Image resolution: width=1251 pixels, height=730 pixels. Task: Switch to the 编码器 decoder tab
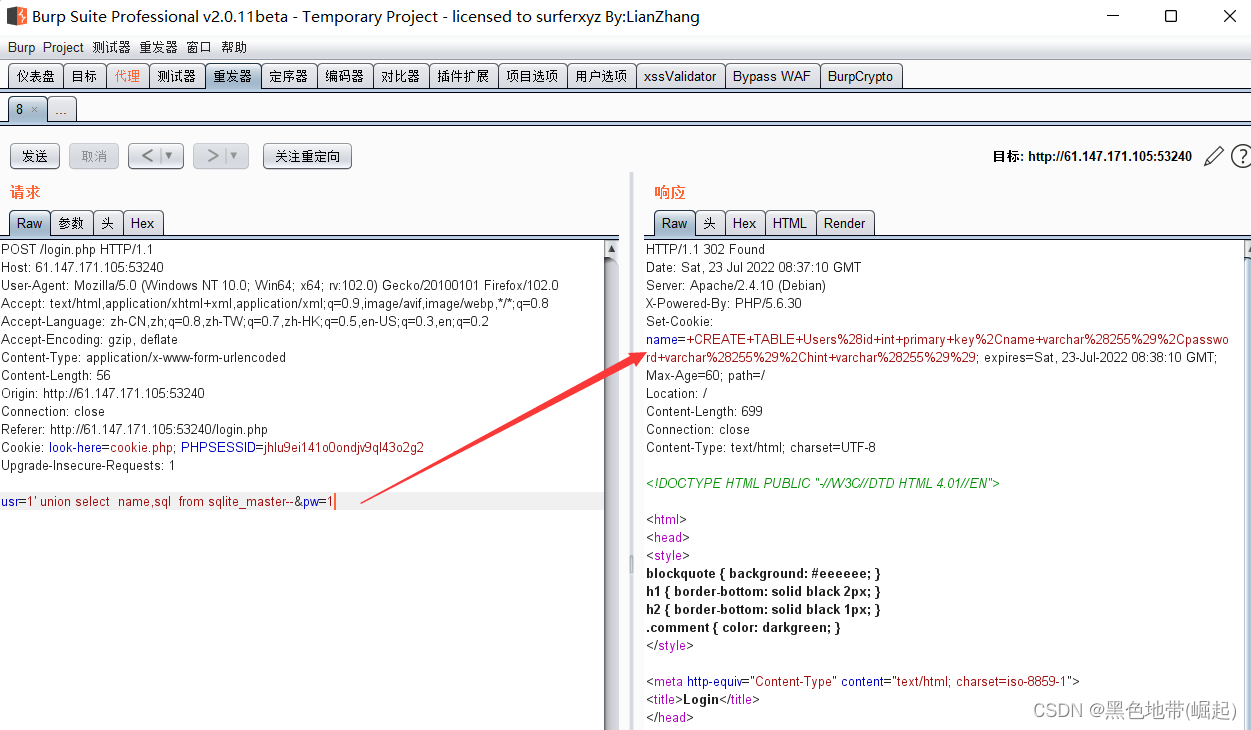click(x=344, y=76)
